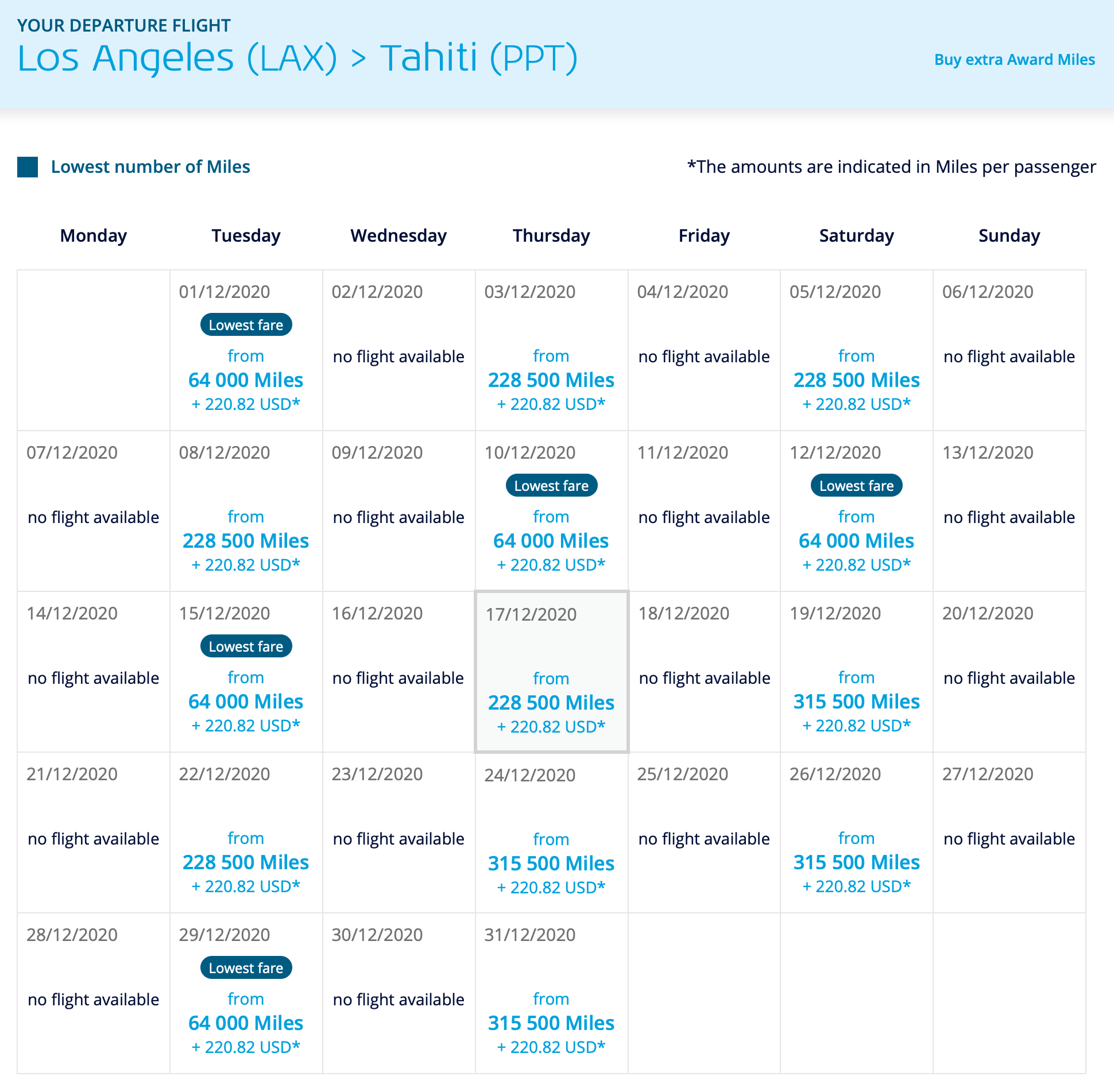
Task: Select the 315 500 Miles fare on 31/12/2020
Action: click(x=551, y=1023)
